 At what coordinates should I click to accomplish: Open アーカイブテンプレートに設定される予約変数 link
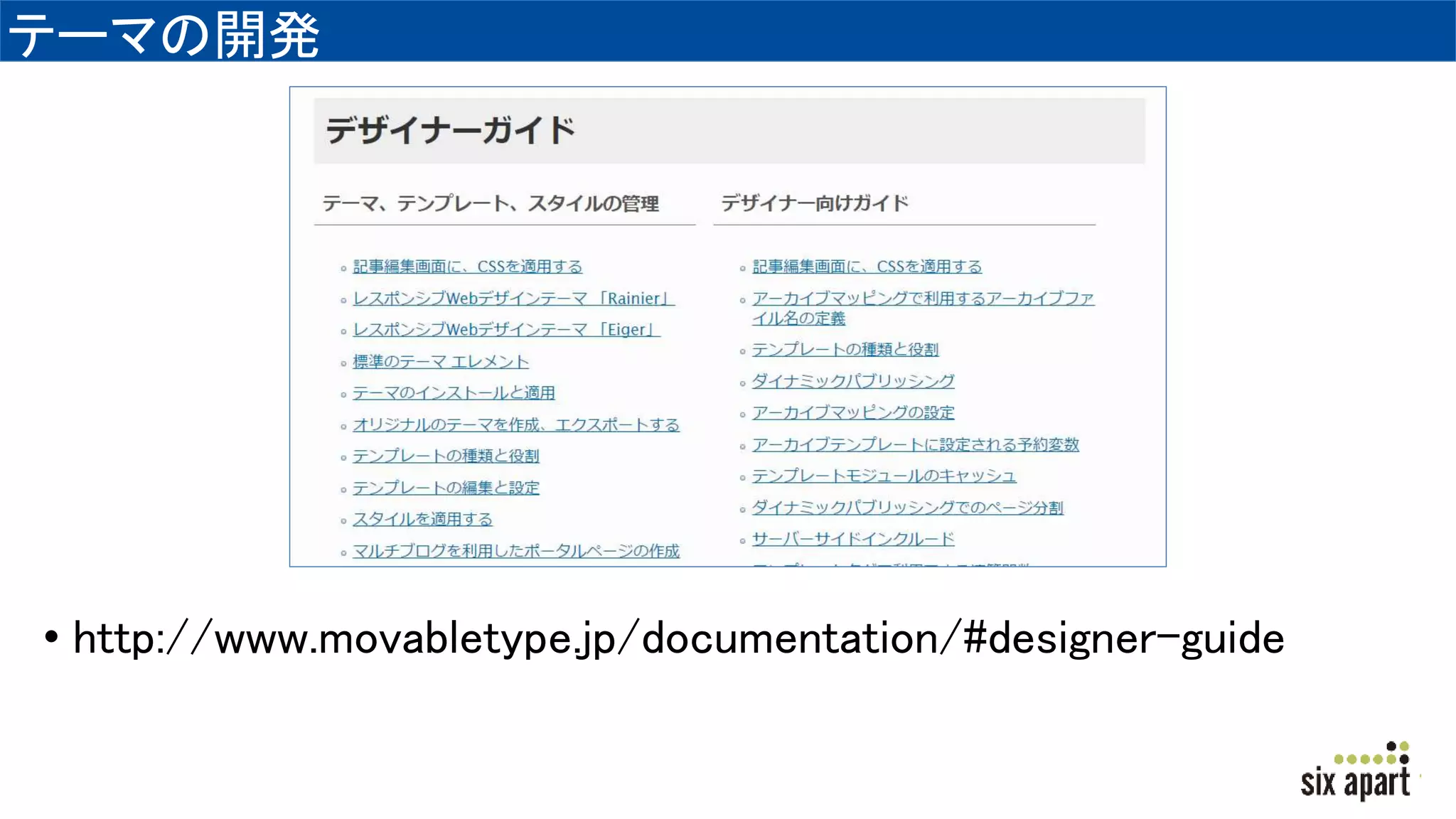click(x=916, y=444)
